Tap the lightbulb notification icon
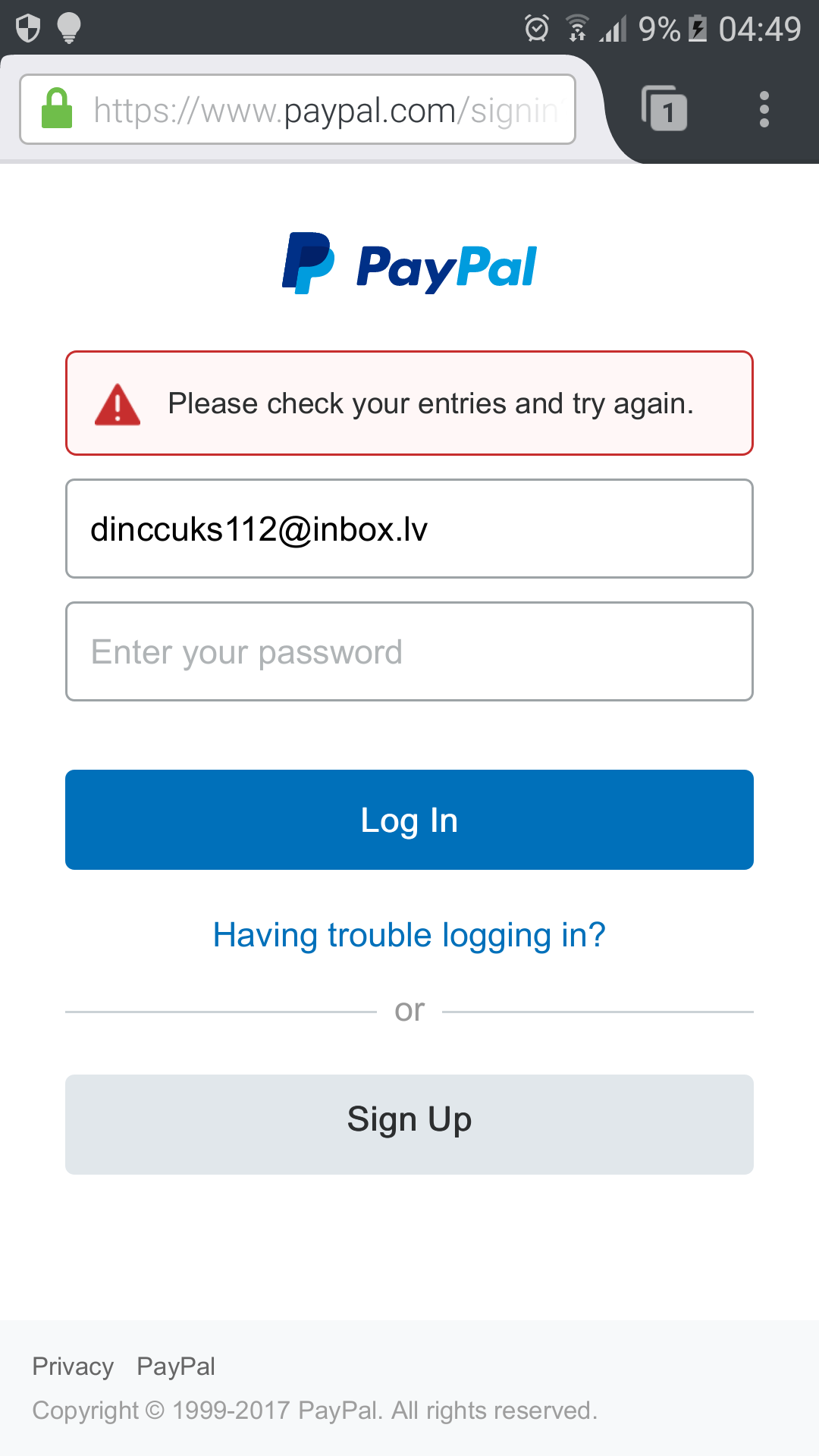The image size is (819, 1456). 69,29
